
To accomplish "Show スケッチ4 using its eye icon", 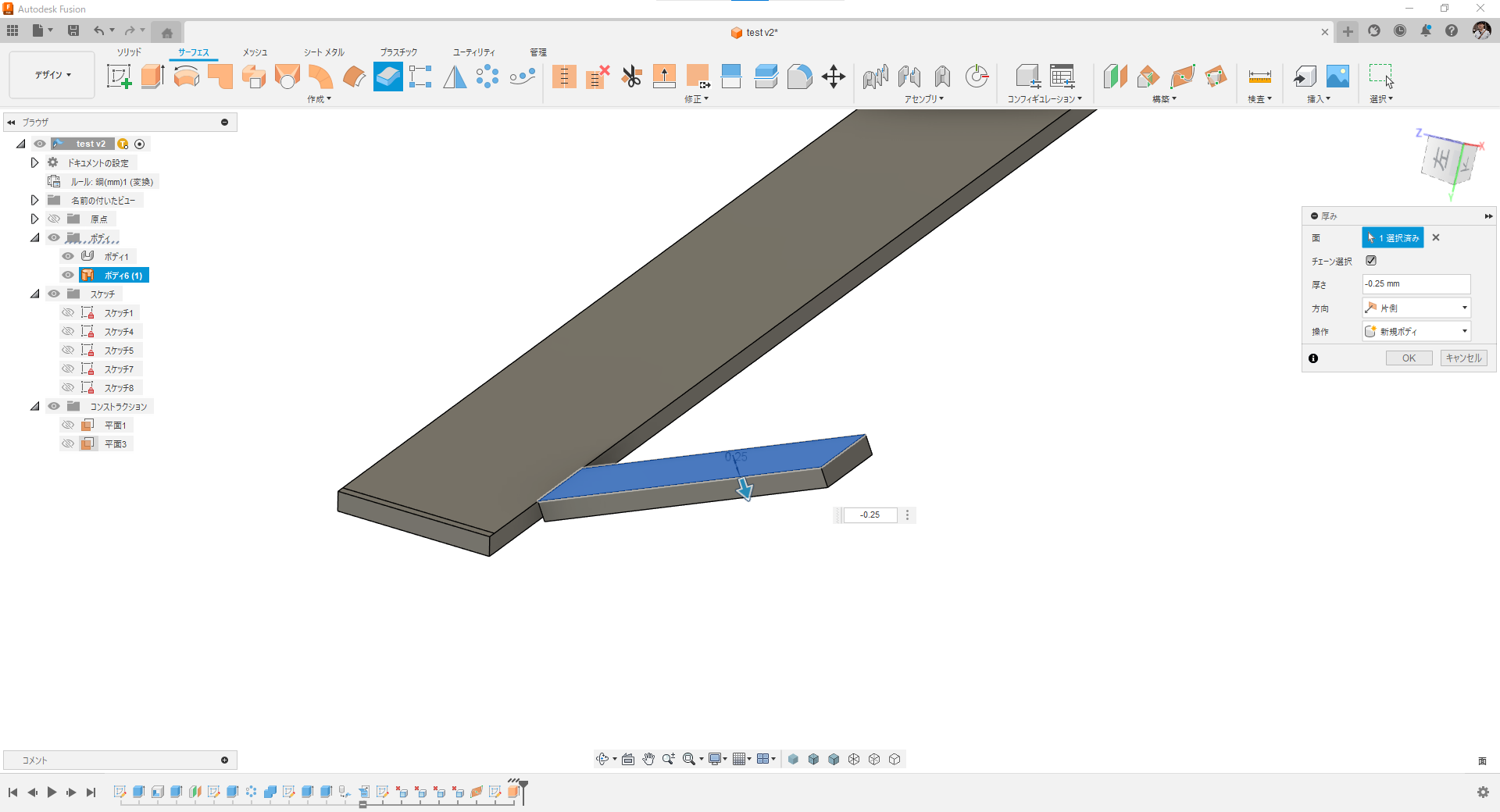I will coord(68,332).
